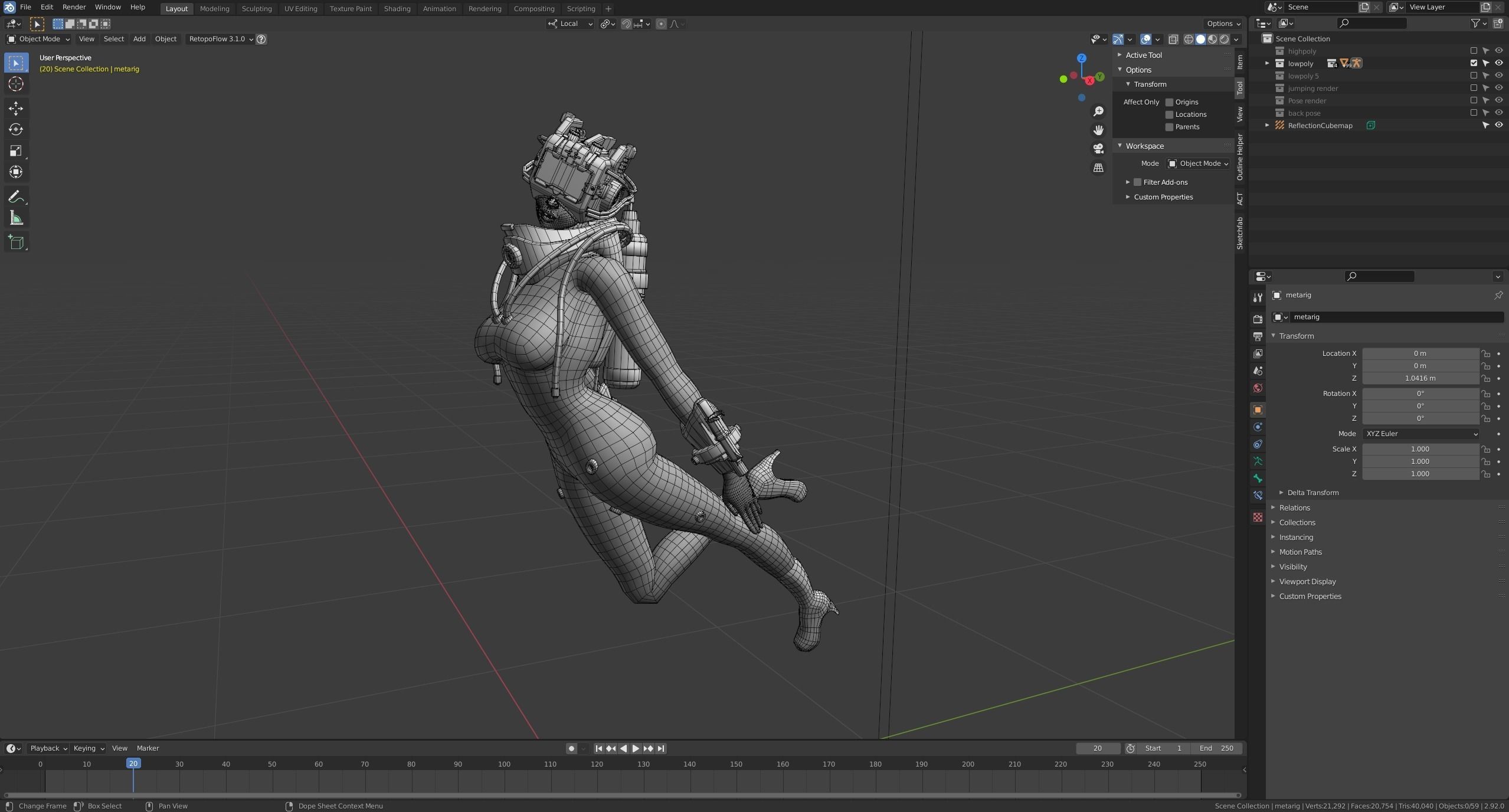Switch to the Sculpting workspace tab
Image resolution: width=1509 pixels, height=812 pixels.
coord(257,9)
